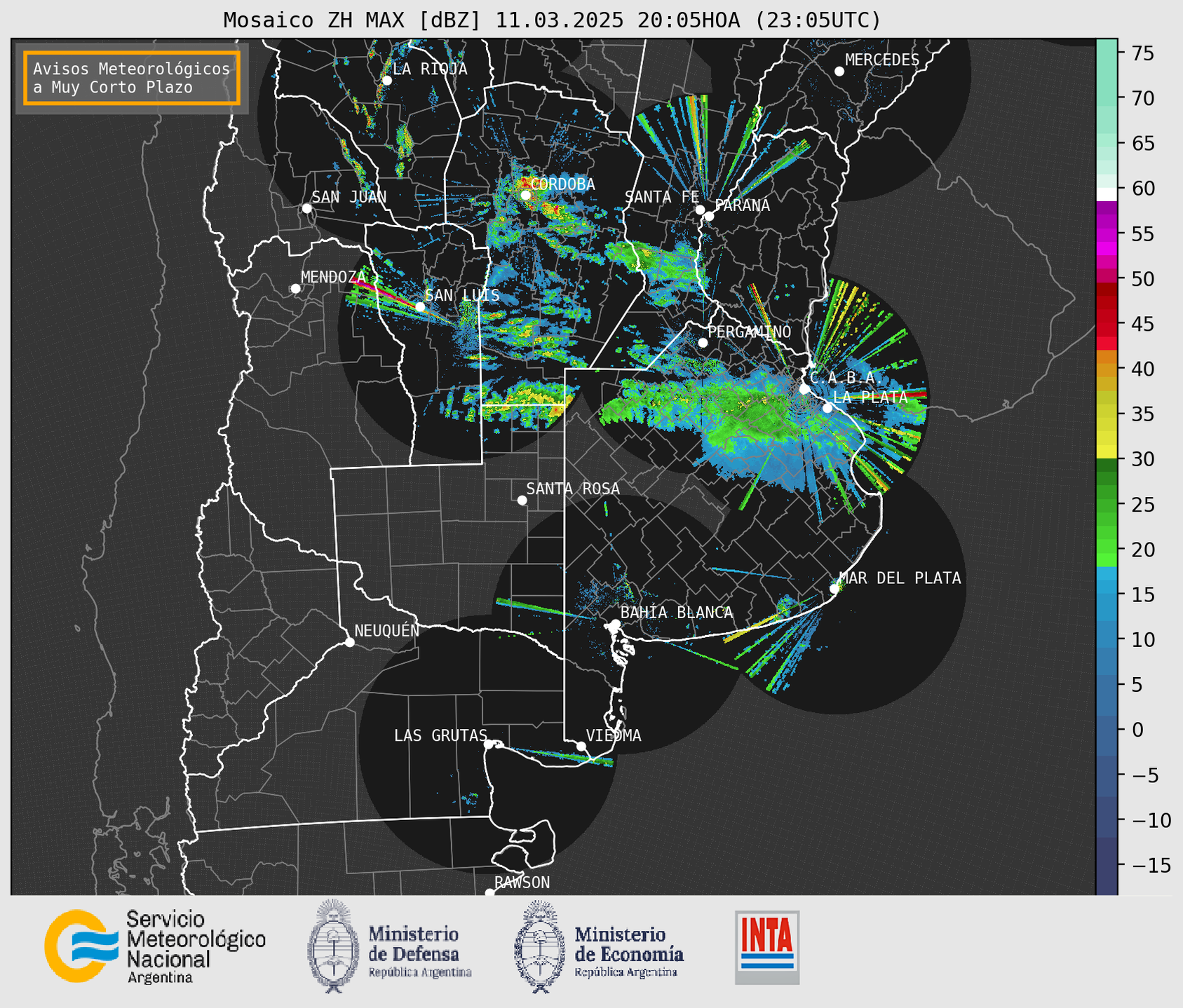Click the 20 dBZ label on colorbar
This screenshot has width=1183, height=1008.
[1142, 550]
